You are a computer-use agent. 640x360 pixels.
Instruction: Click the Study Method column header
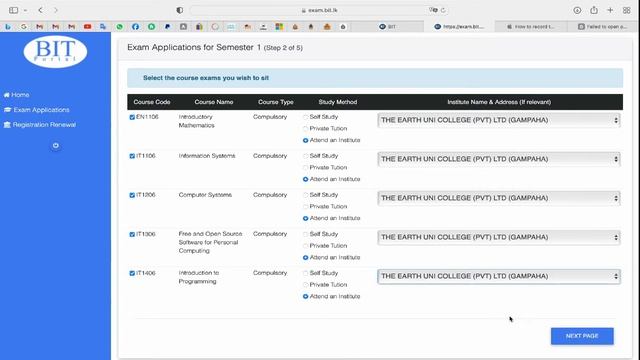338,102
